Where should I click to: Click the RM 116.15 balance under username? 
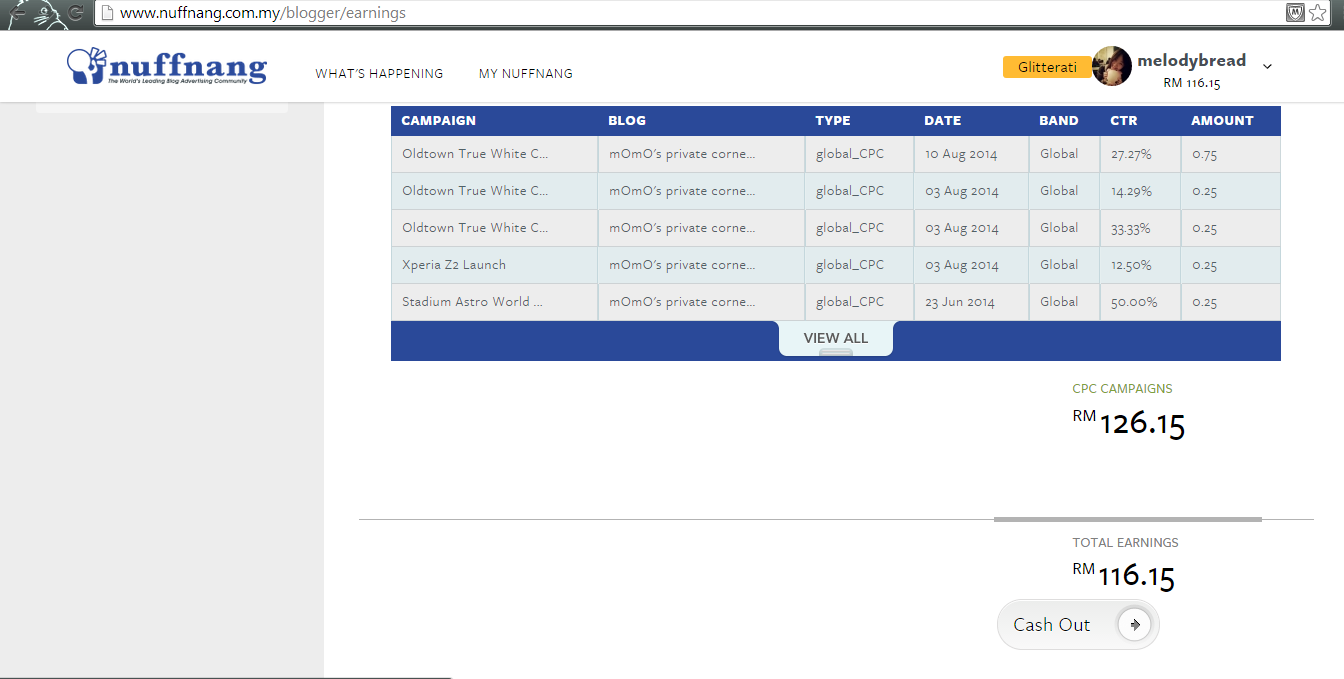(1191, 83)
